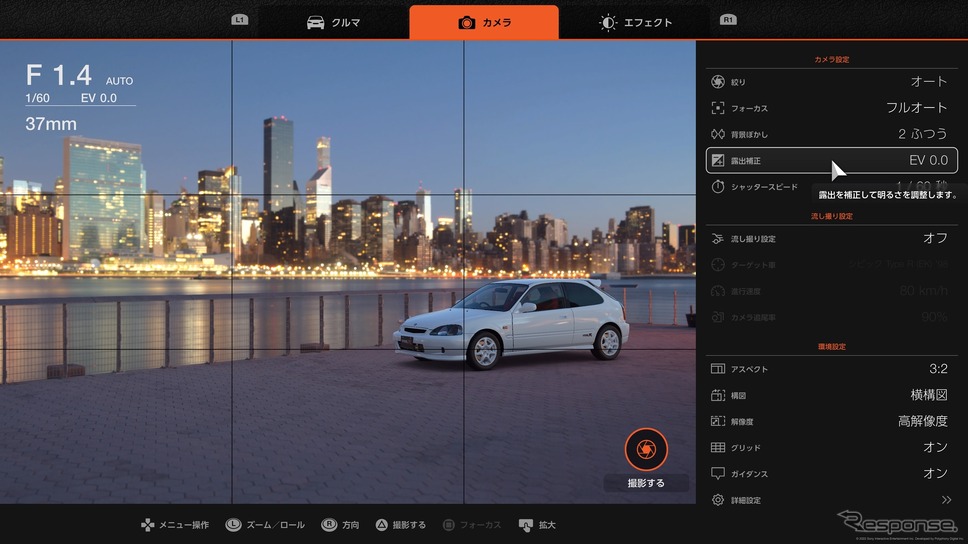
Task: Open the エフェクト tab
Action: click(x=635, y=22)
